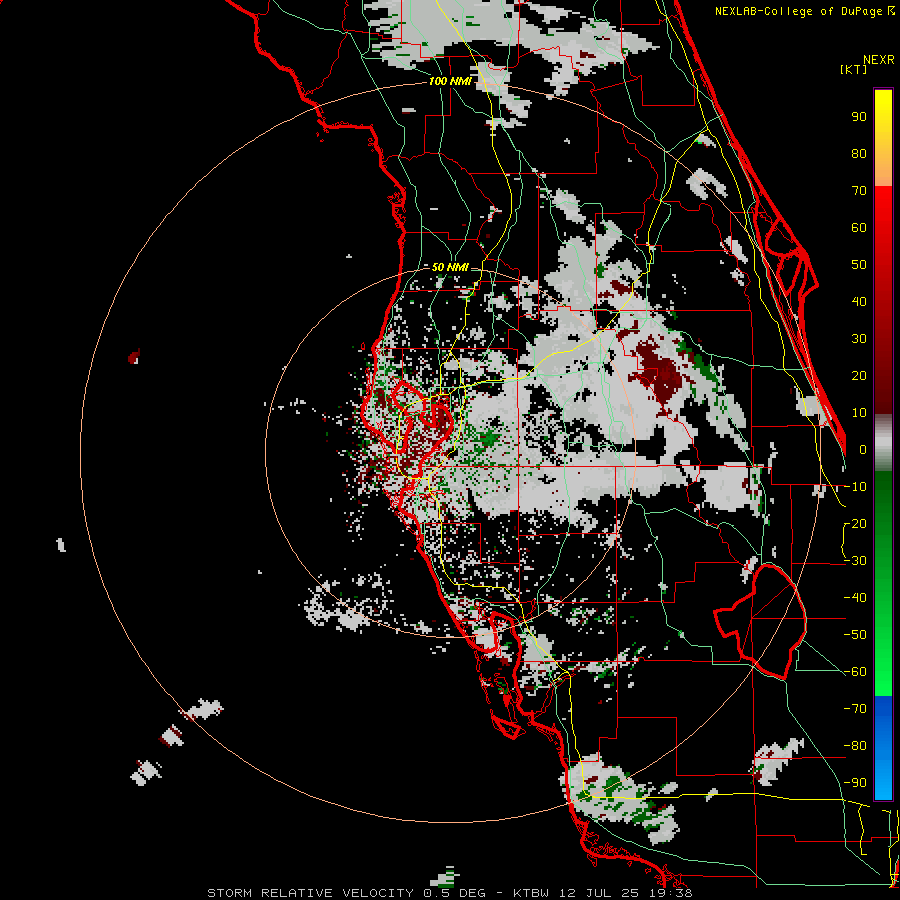Click the STORM RELATIVE VELOCITY caption text
This screenshot has width=900, height=900.
[x=310, y=893]
